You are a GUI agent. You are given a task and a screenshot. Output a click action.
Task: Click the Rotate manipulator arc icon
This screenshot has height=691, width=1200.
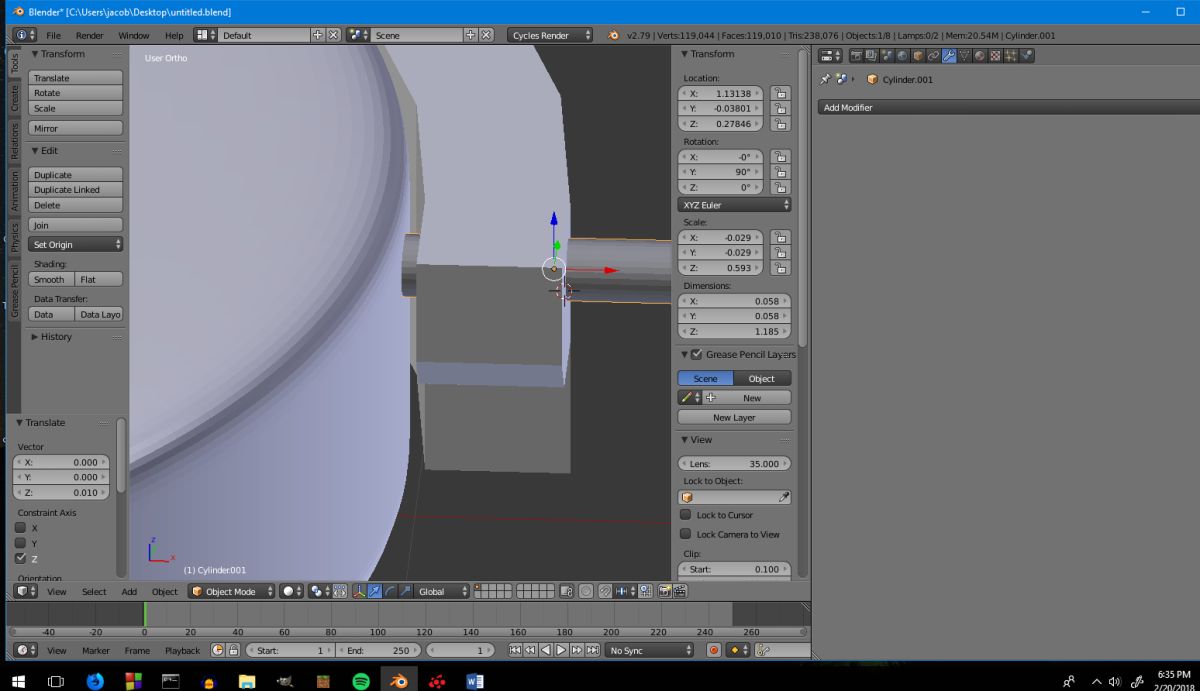tap(391, 591)
